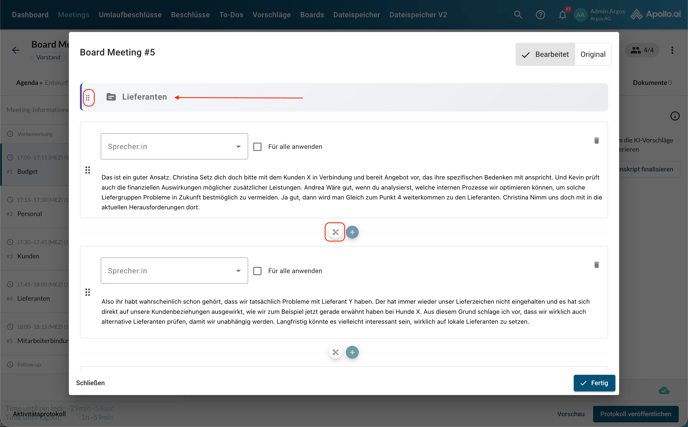Switch to Bearbeitet view
688x427 pixels.
(545, 54)
